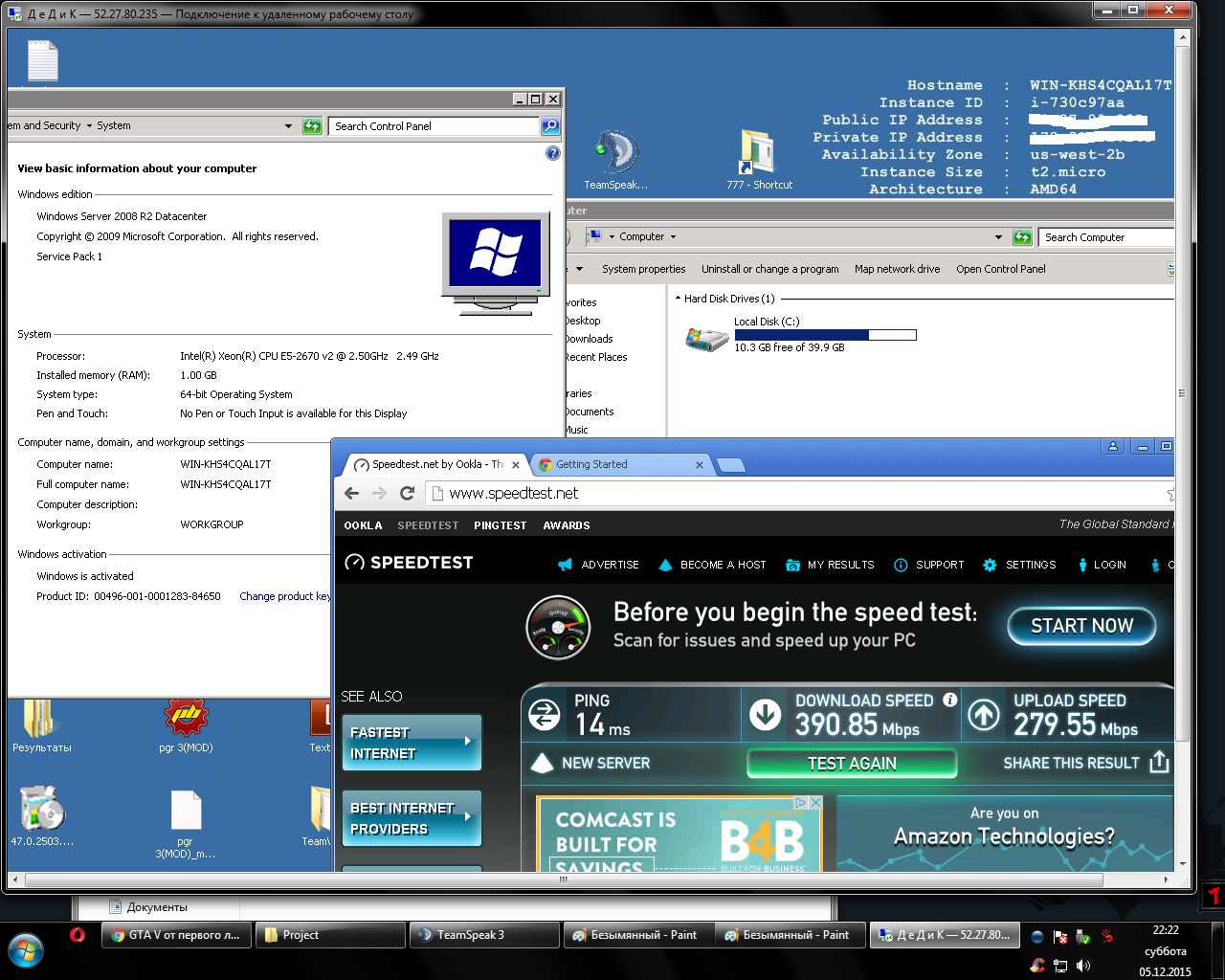Go forward in the Chrome browser
Image resolution: width=1225 pixels, height=980 pixels.
pyautogui.click(x=379, y=493)
